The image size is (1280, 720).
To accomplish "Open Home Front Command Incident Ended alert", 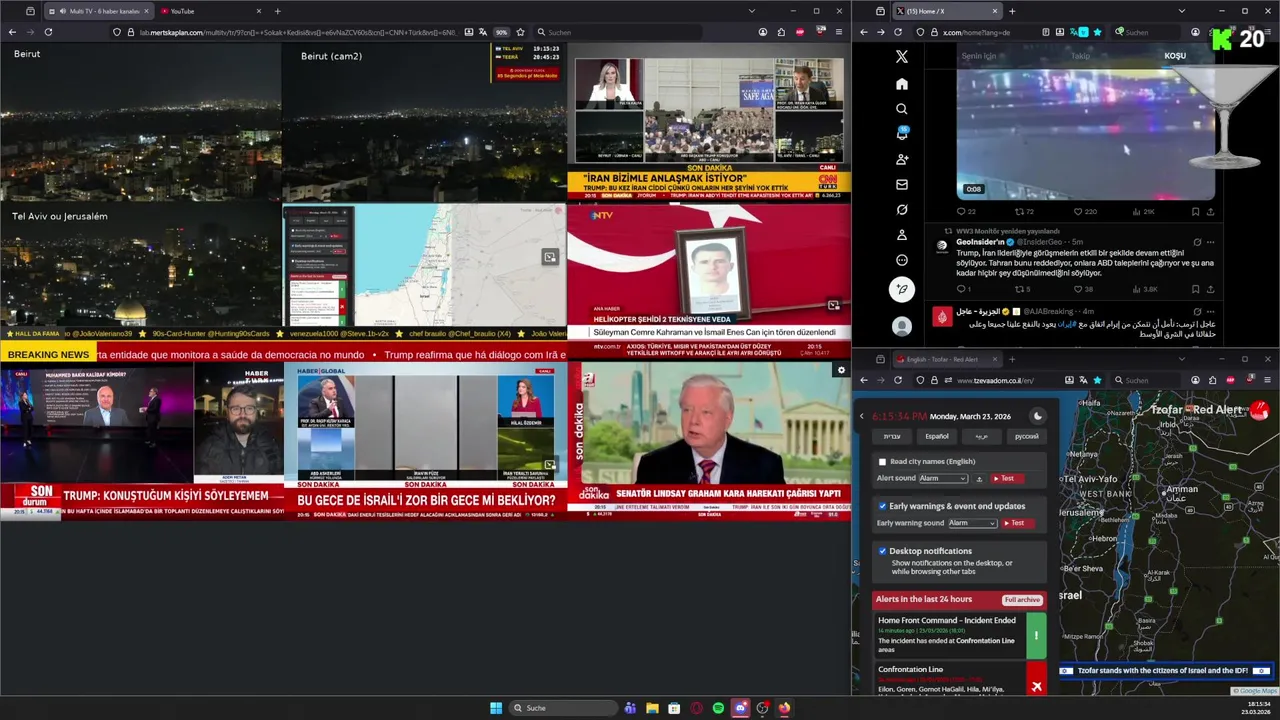I will coord(960,635).
